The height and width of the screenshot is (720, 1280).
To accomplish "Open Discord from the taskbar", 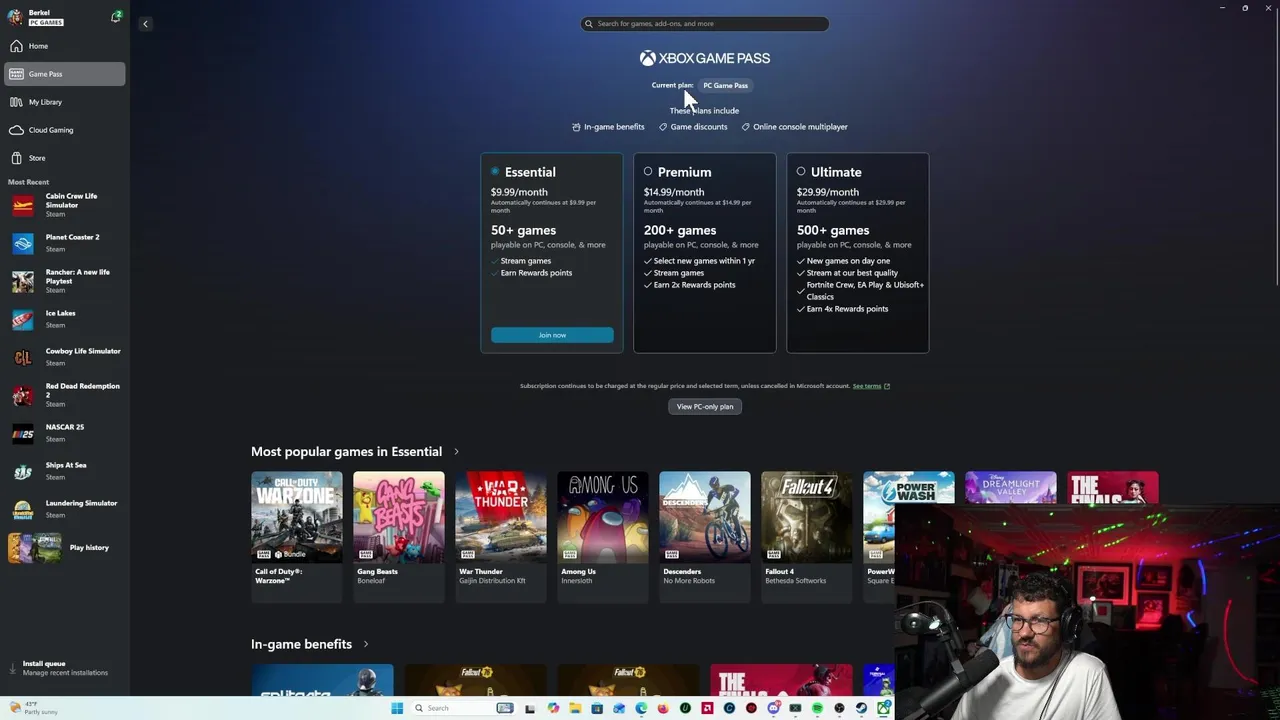I will point(773,708).
